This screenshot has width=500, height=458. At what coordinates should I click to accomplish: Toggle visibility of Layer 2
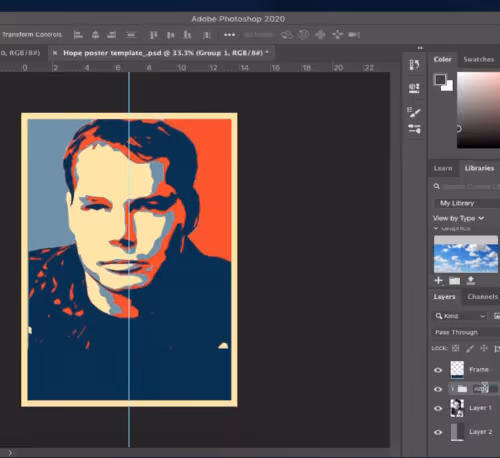(438, 432)
